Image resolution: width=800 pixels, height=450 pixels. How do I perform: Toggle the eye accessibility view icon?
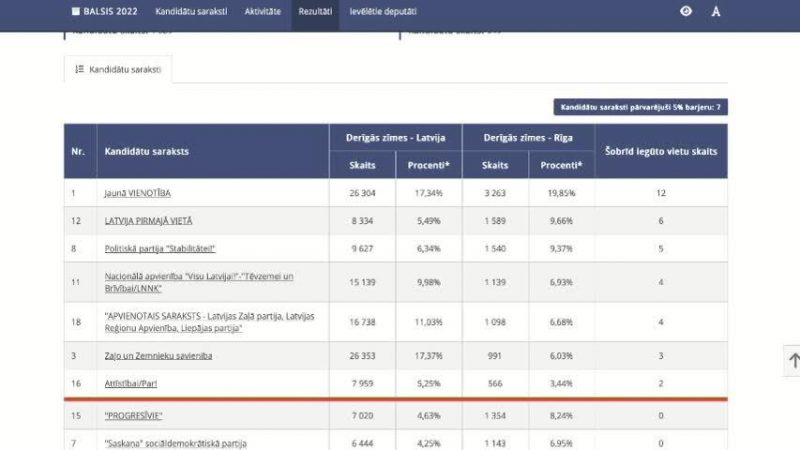[x=686, y=12]
